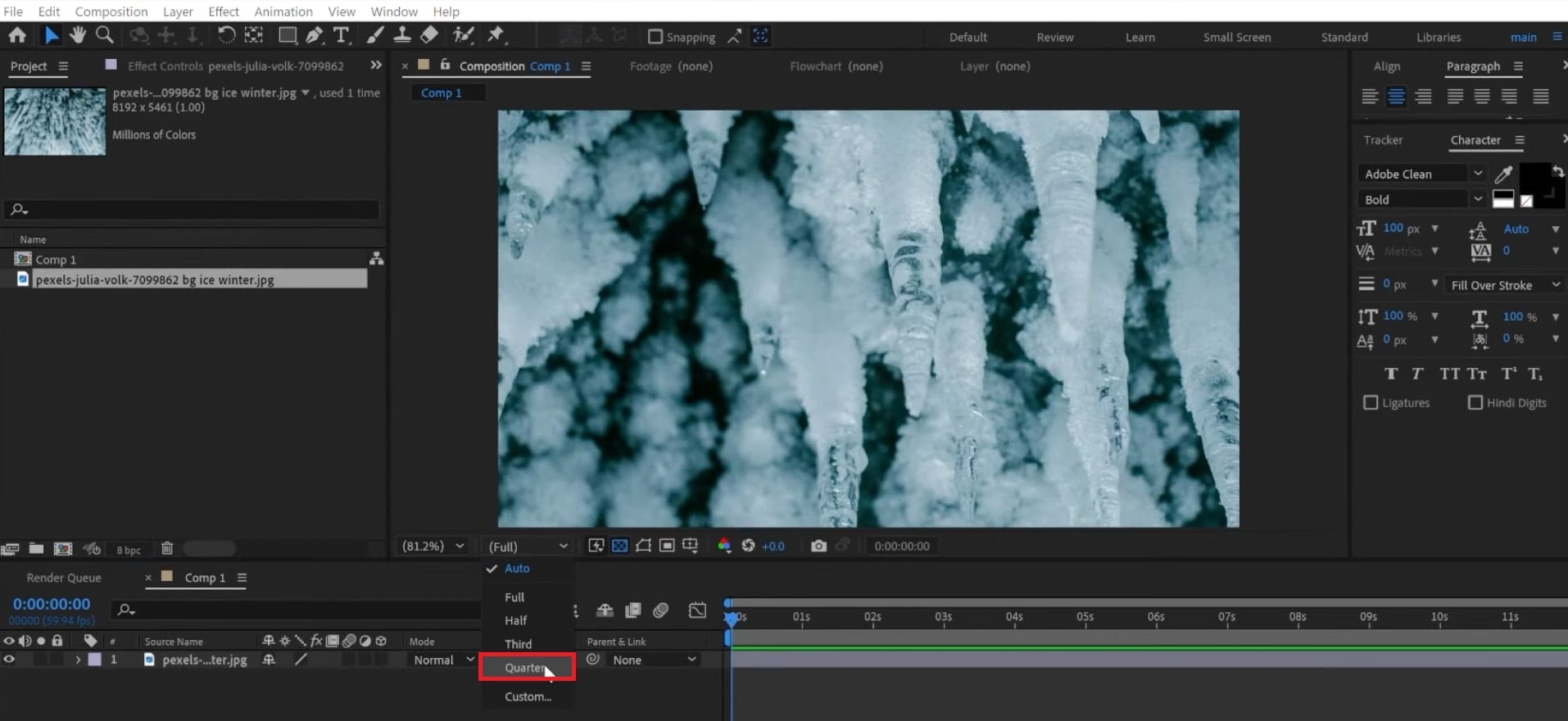
Task: Open the Animation menu
Action: pyautogui.click(x=283, y=11)
